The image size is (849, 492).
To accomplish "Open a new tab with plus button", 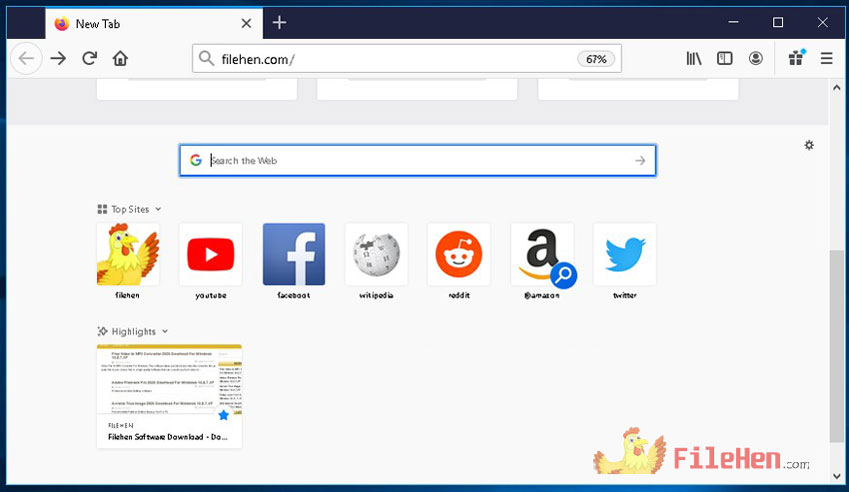I will coord(279,23).
